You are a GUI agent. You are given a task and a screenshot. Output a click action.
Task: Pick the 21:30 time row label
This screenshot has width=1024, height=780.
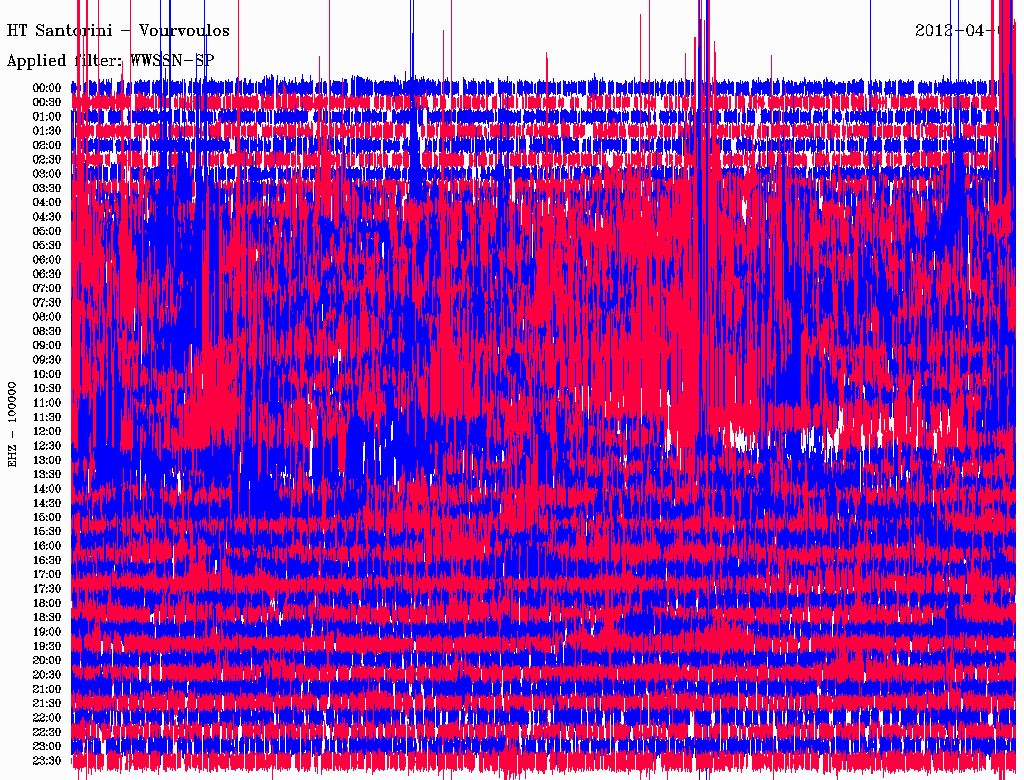47,704
